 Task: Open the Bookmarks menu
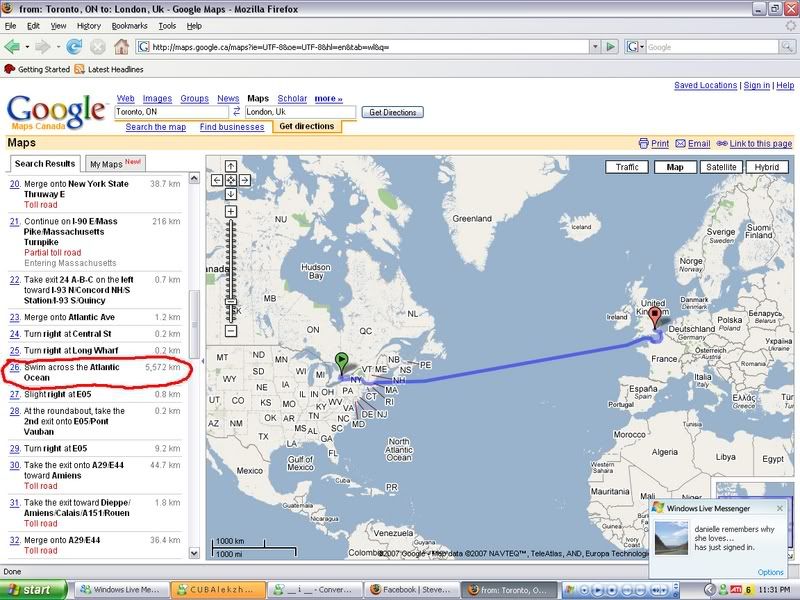[130, 26]
